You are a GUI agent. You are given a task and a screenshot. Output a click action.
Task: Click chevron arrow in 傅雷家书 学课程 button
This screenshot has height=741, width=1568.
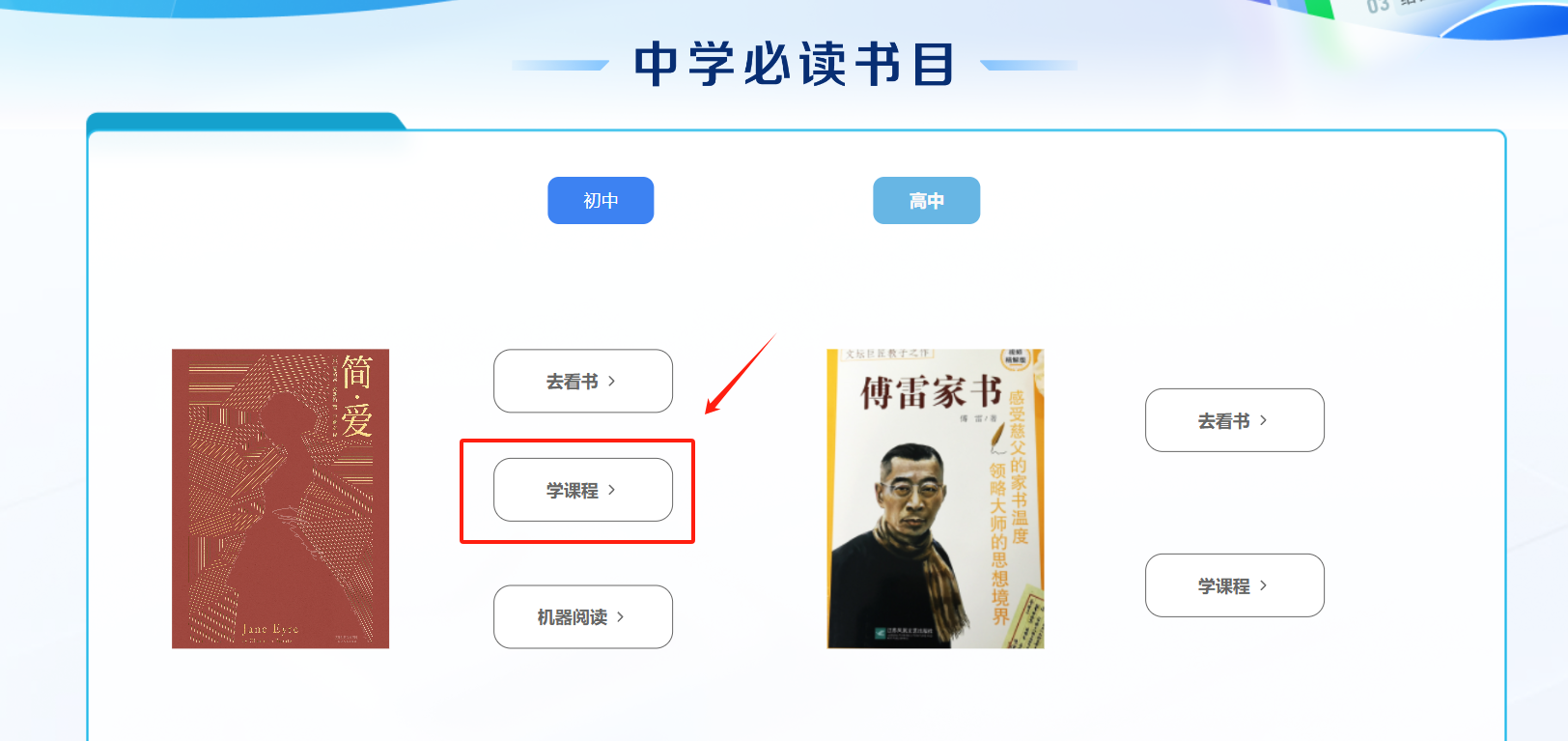[x=1263, y=585]
